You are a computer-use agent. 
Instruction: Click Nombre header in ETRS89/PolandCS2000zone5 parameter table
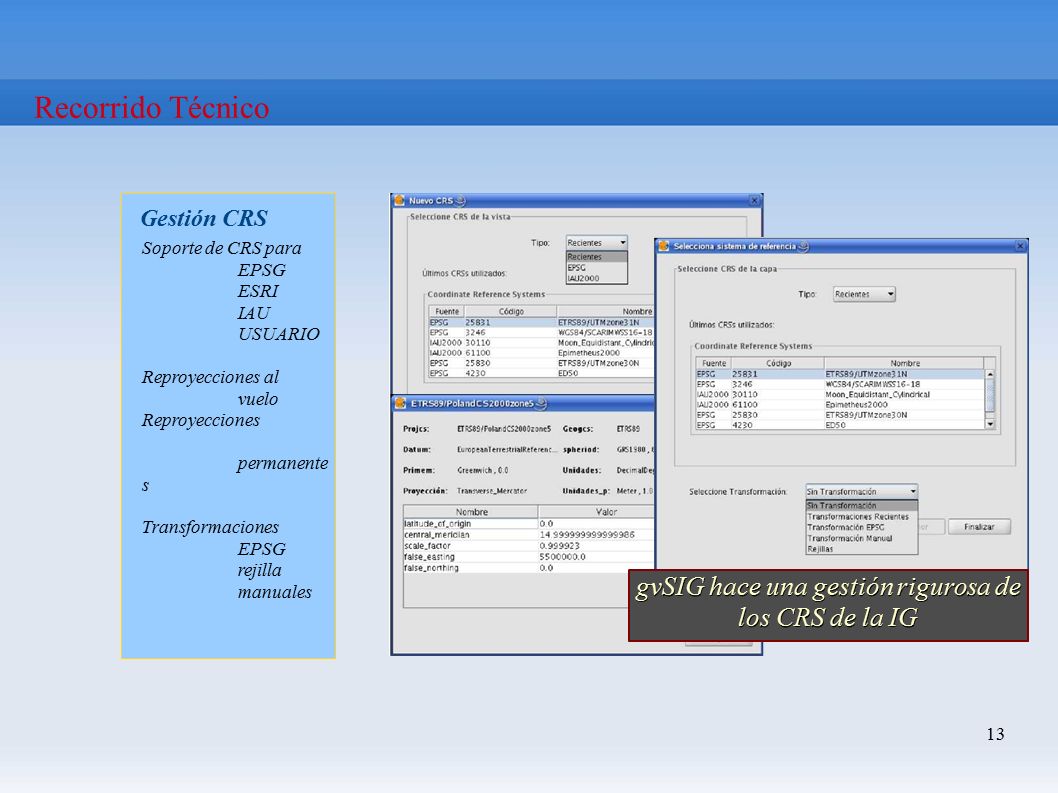[x=471, y=512]
